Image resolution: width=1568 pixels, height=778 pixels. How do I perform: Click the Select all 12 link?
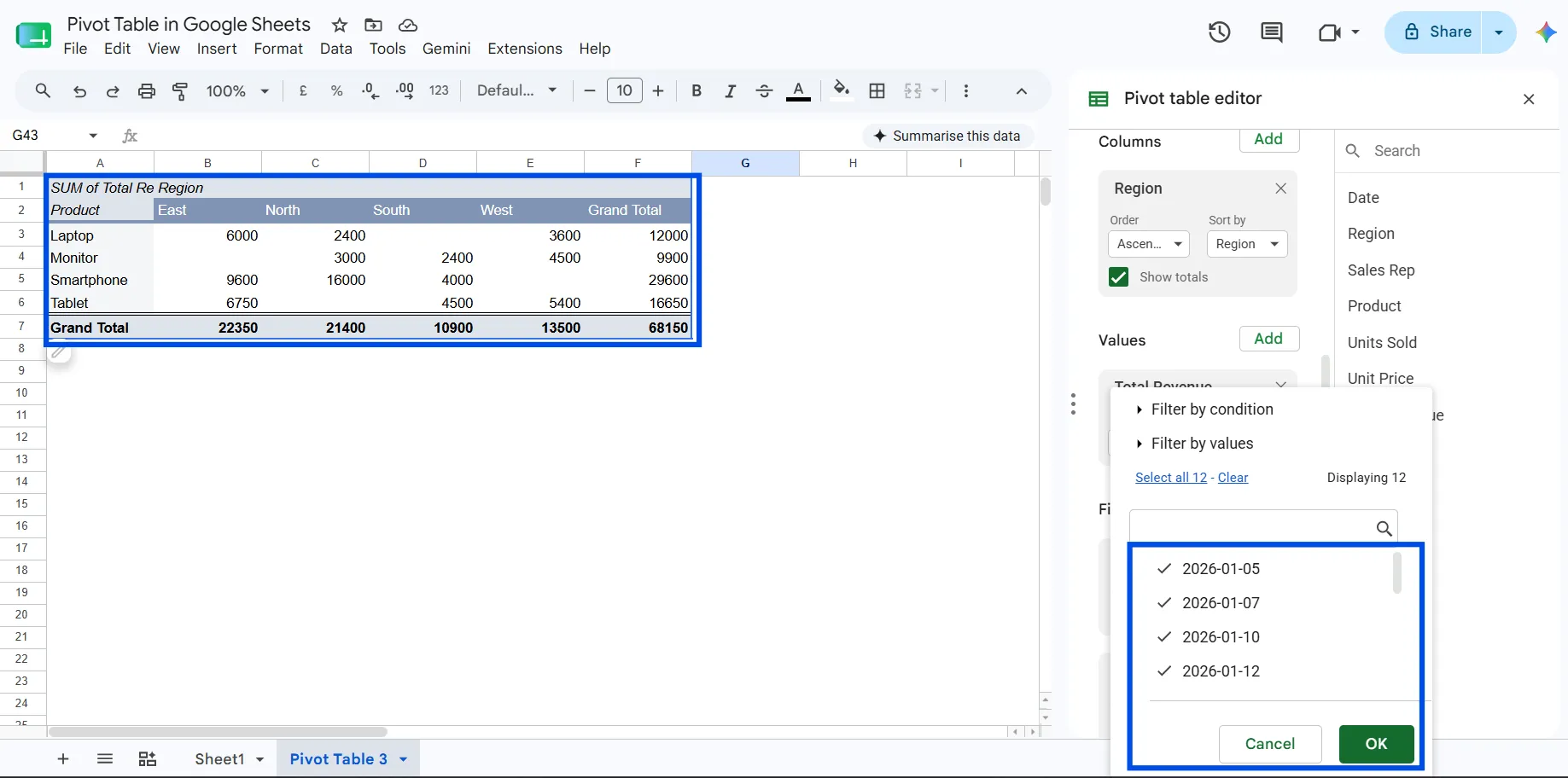pos(1171,478)
